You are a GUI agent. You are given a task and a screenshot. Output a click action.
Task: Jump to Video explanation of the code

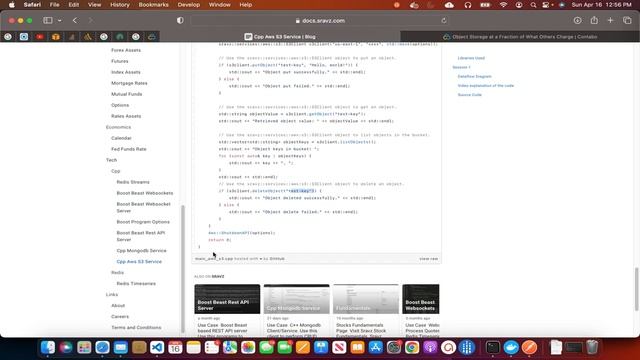(x=486, y=86)
